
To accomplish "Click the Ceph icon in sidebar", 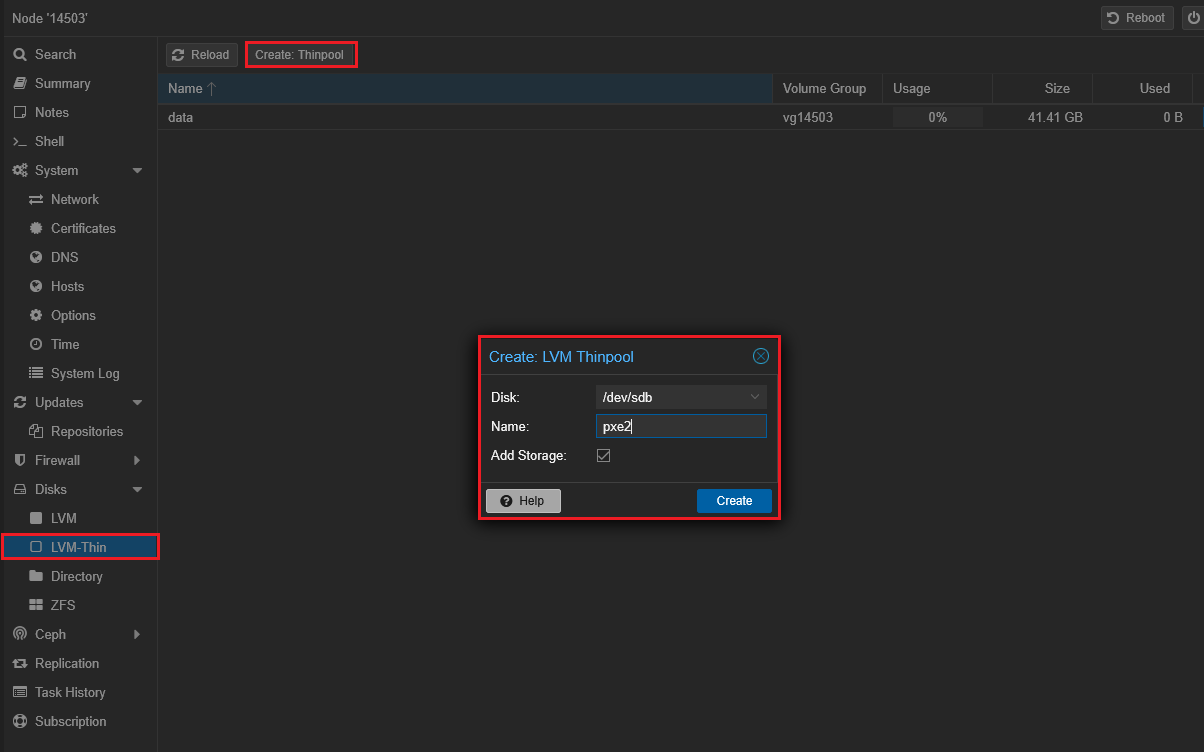I will [x=19, y=634].
